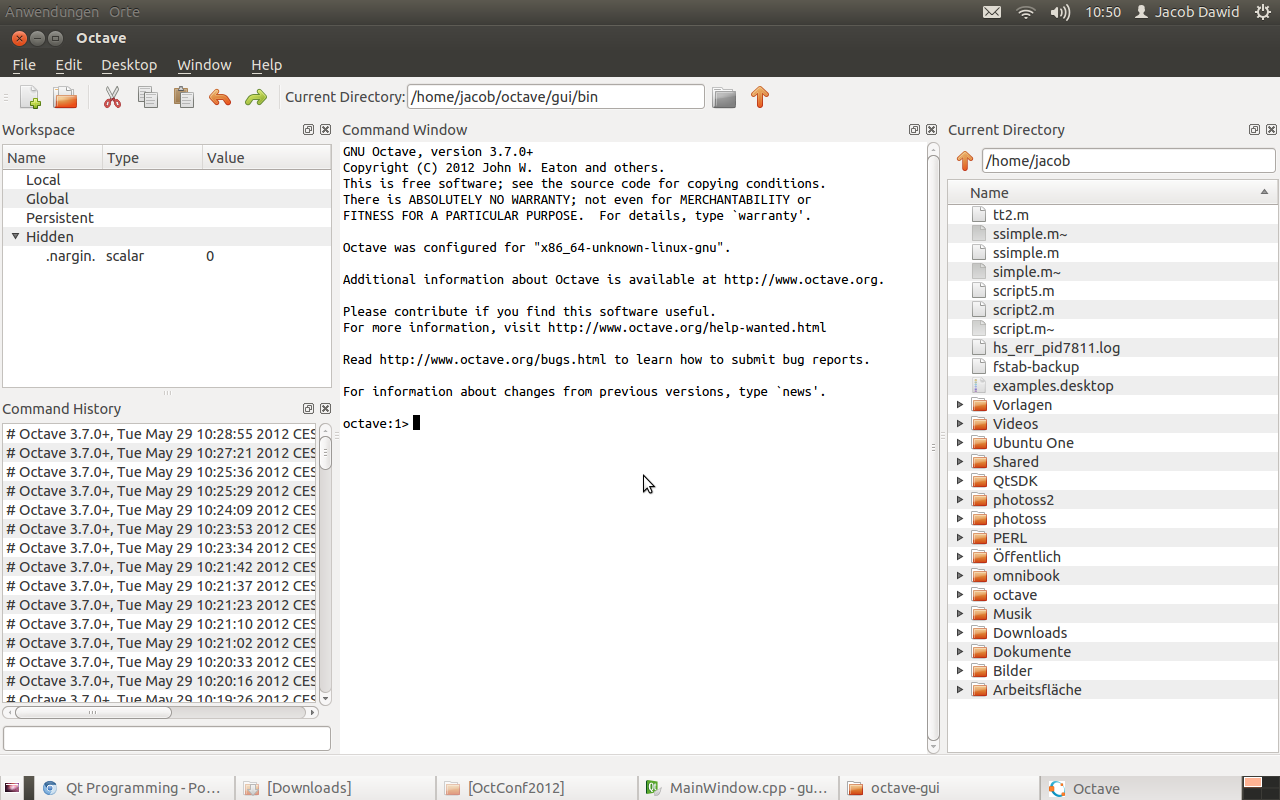Select the Persistent workspace scope row

click(167, 218)
